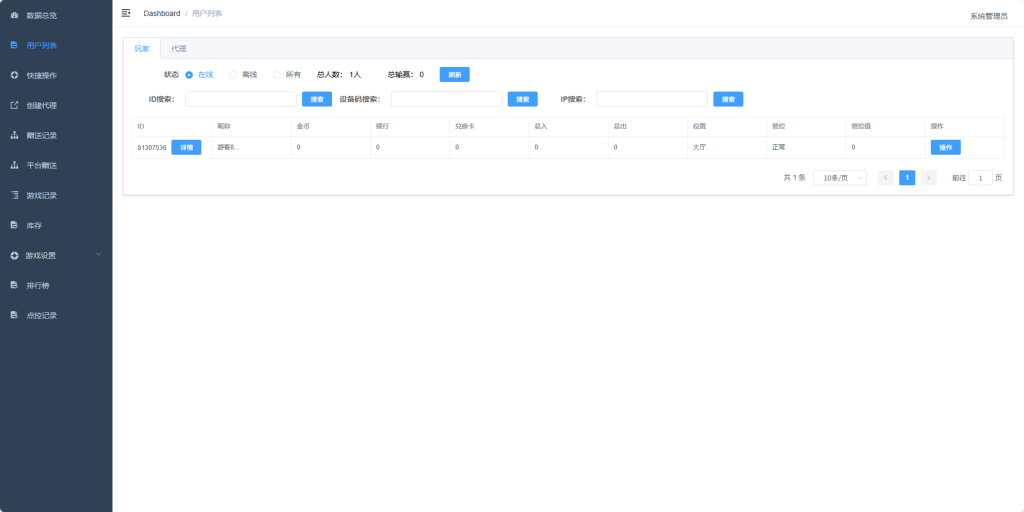Open 游戏记录 using its list icon
The image size is (1024, 512).
coord(14,195)
